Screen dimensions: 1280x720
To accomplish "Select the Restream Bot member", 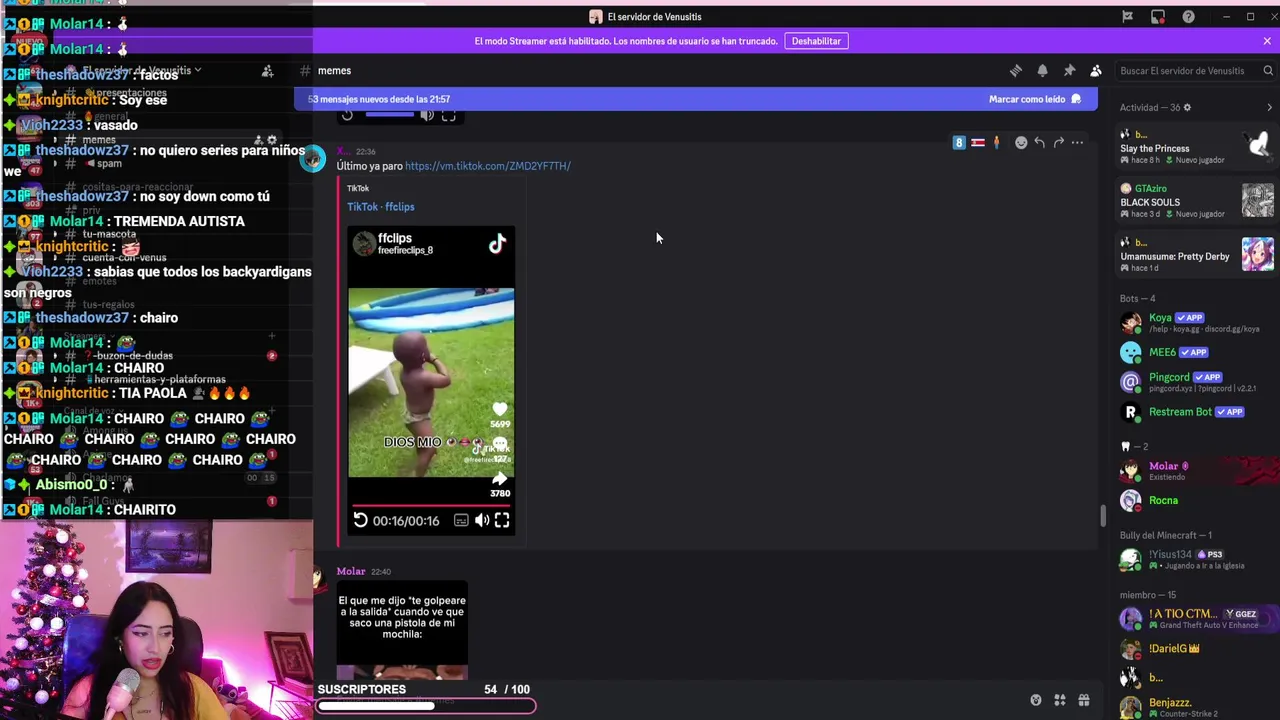I will 1196,412.
